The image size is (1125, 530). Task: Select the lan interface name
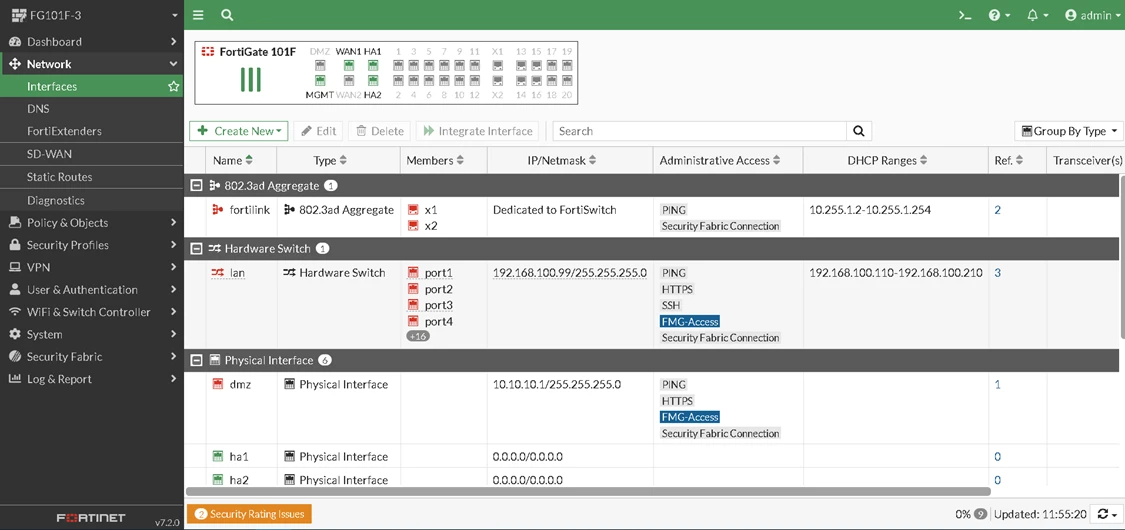237,273
